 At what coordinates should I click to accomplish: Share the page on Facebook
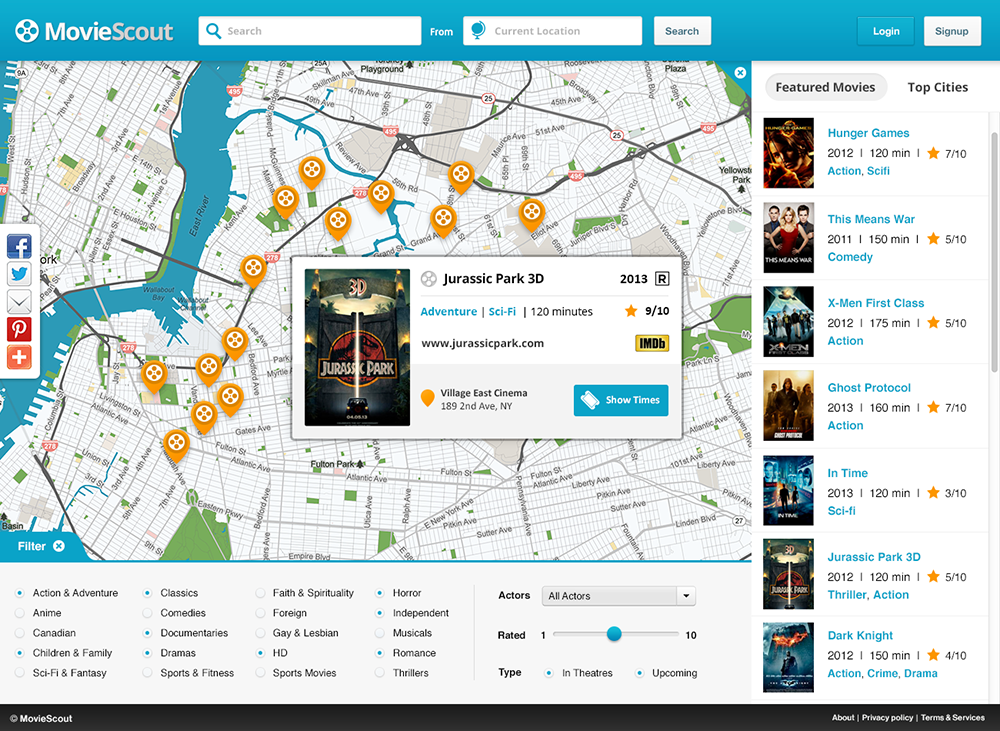(x=19, y=246)
